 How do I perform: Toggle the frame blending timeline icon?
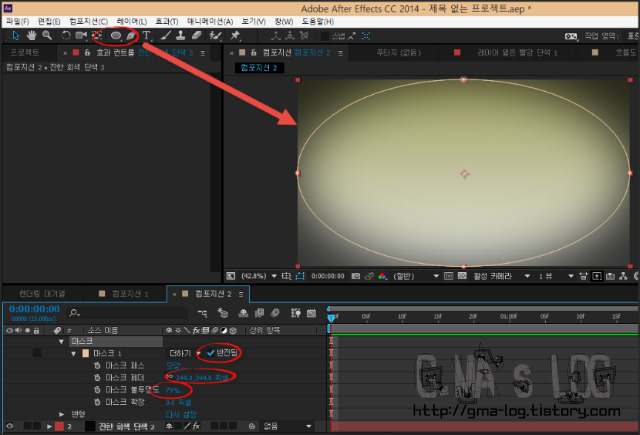pyautogui.click(x=260, y=313)
